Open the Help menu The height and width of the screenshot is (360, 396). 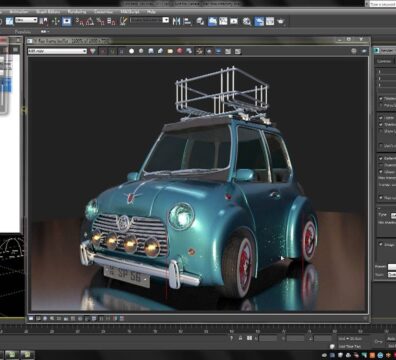point(151,11)
